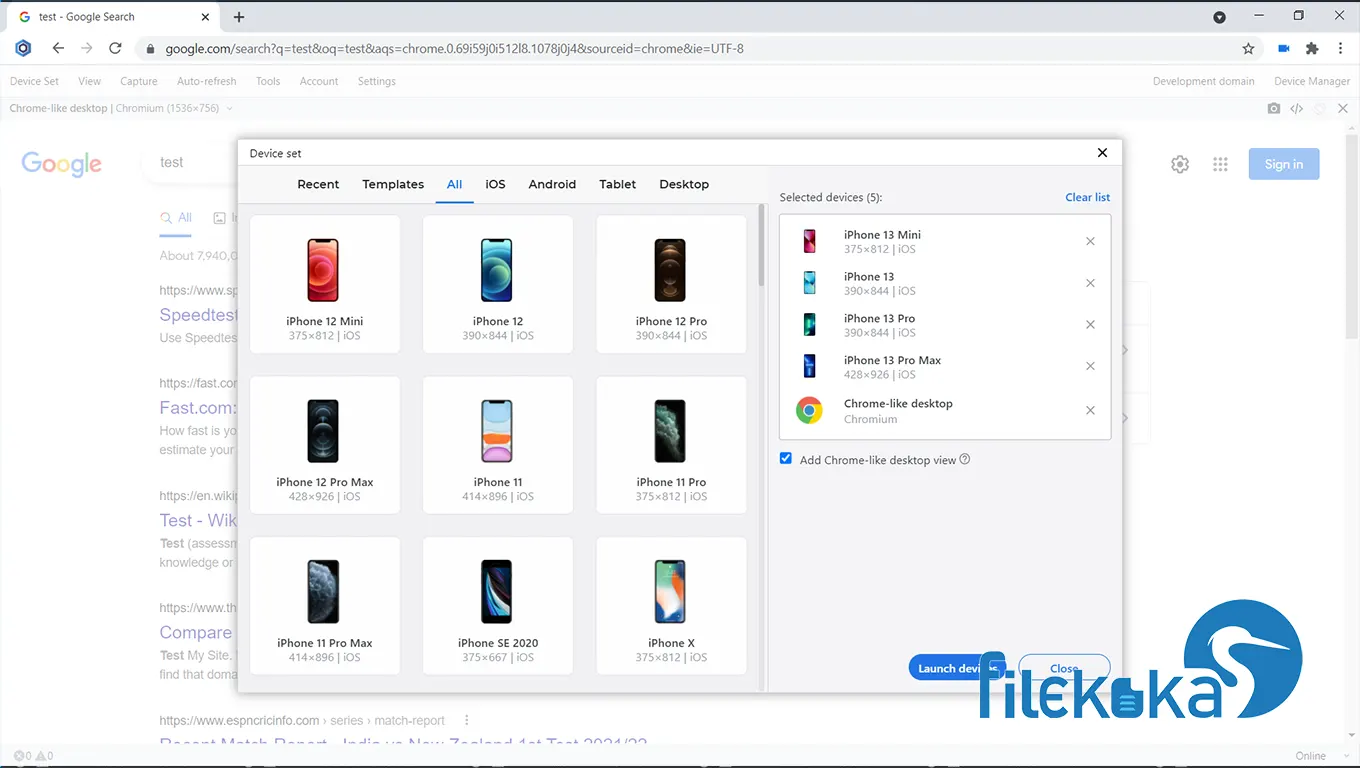Close the Device set dialog
1360x768 pixels.
[1102, 153]
